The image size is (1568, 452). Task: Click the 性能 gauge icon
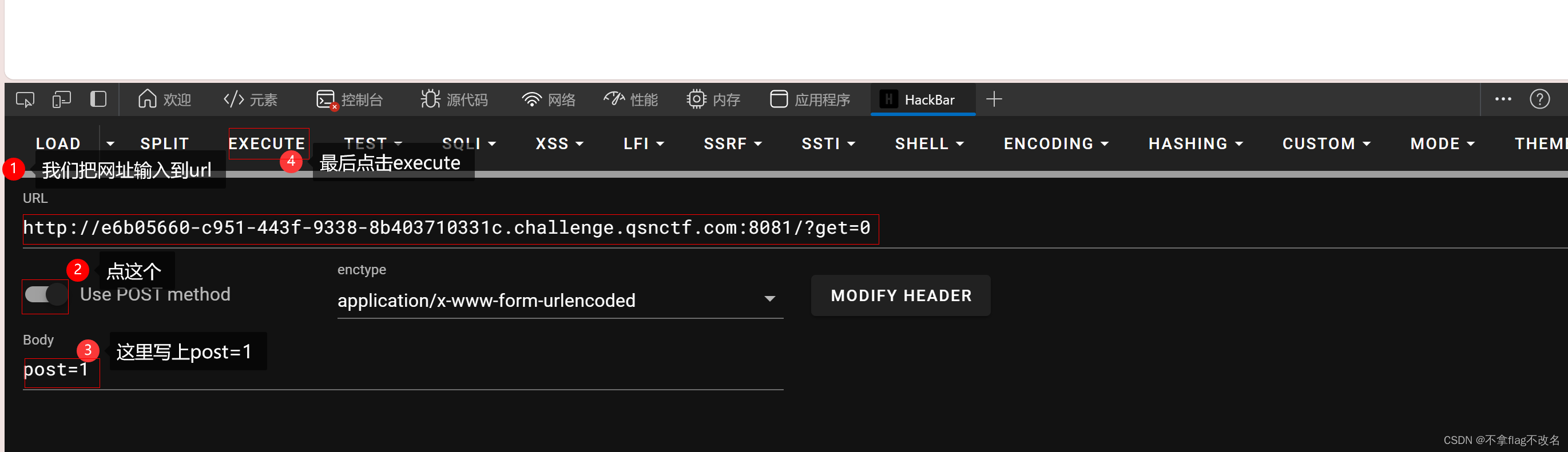coord(616,98)
